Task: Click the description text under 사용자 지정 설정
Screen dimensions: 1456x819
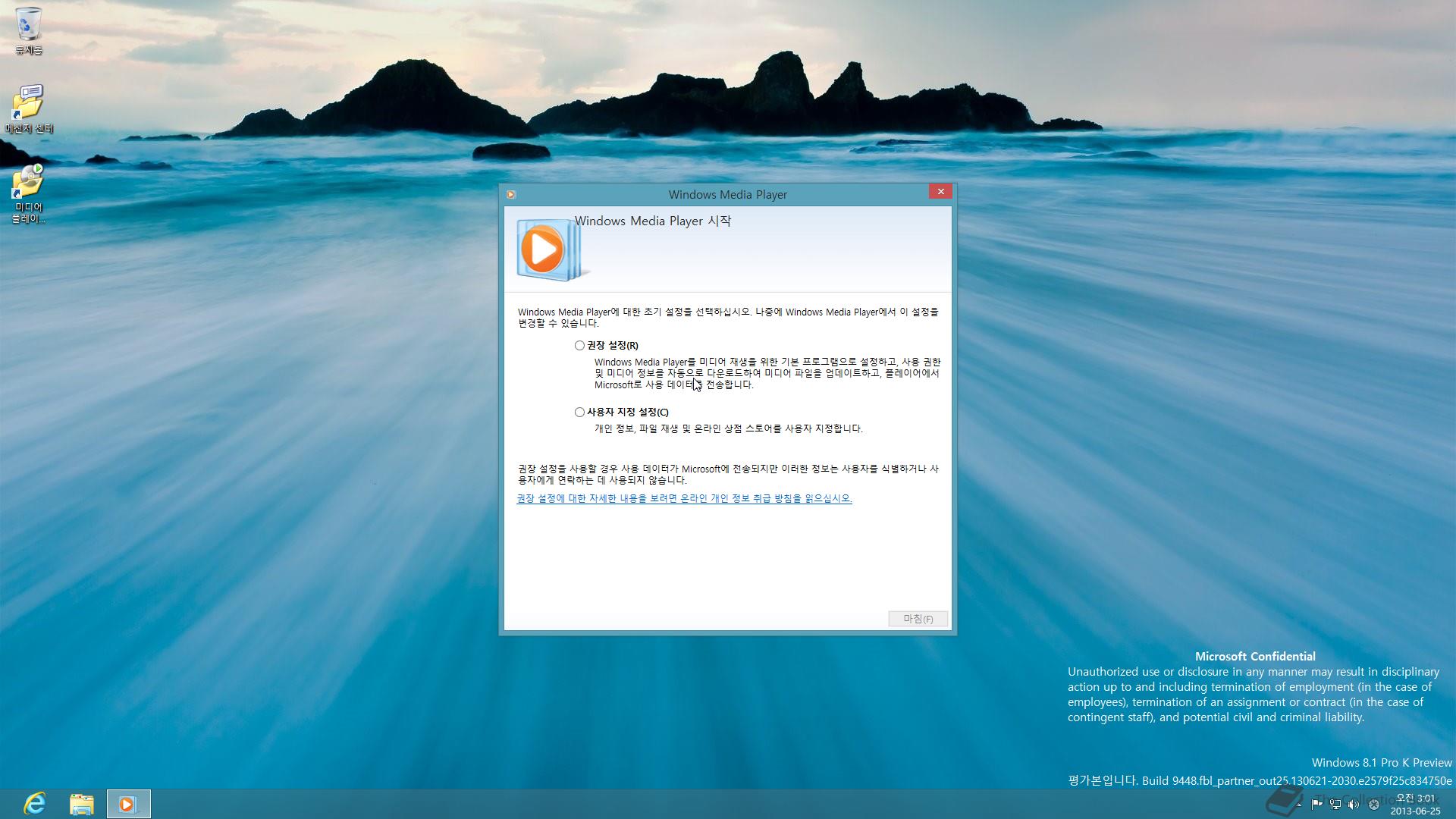Action: [x=729, y=429]
